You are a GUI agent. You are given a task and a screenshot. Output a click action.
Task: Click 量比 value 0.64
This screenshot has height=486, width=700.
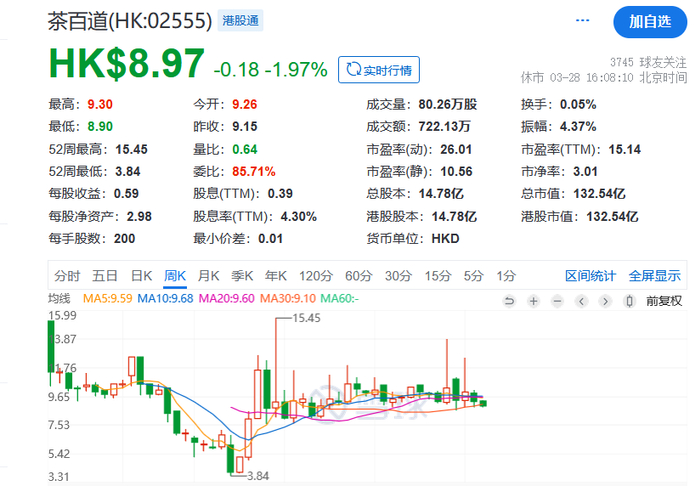[x=245, y=150]
